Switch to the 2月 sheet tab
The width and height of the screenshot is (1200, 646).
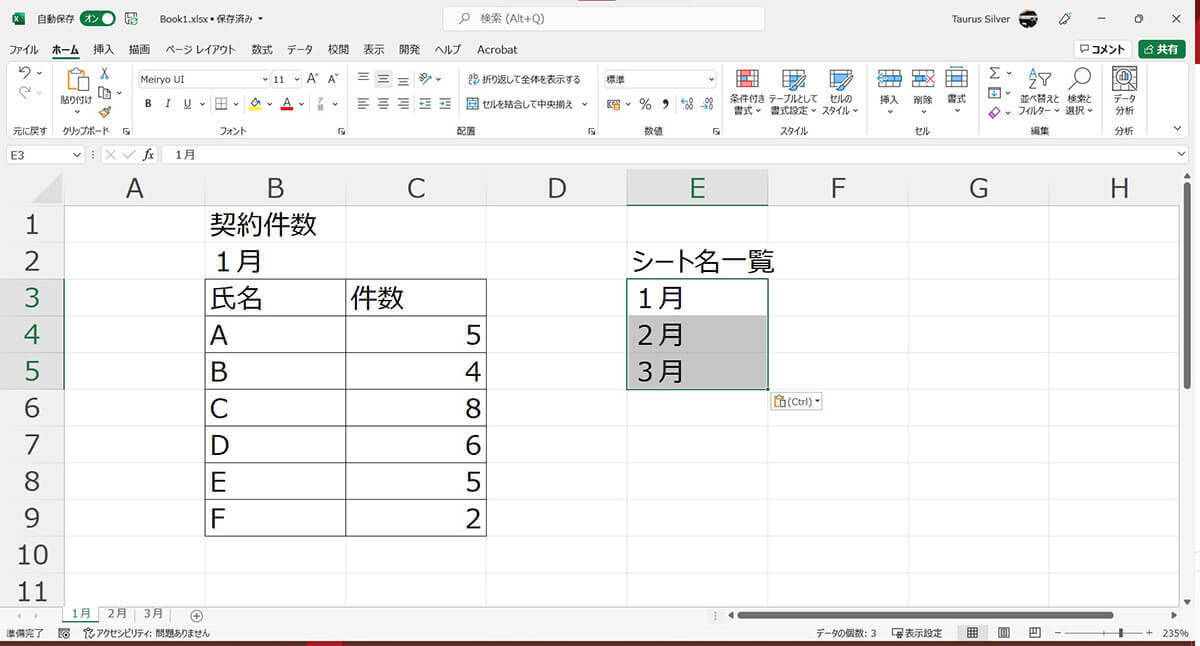coord(117,614)
